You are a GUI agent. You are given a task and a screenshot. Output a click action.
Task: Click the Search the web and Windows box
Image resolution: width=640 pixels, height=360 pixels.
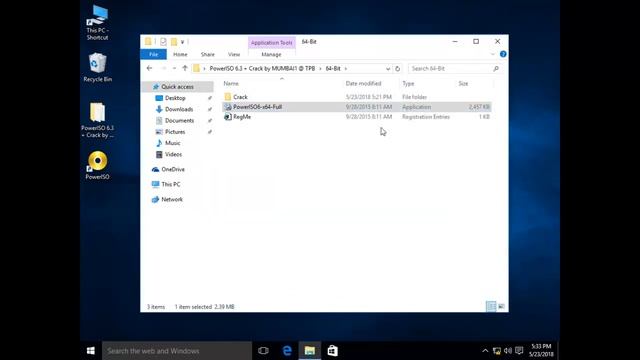pos(177,351)
